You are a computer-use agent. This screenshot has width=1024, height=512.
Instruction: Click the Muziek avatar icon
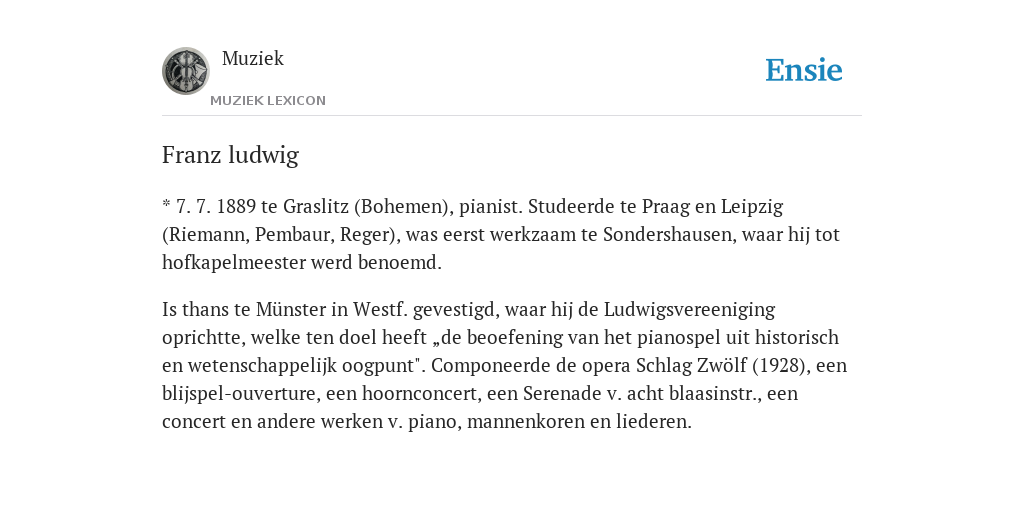[x=185, y=71]
